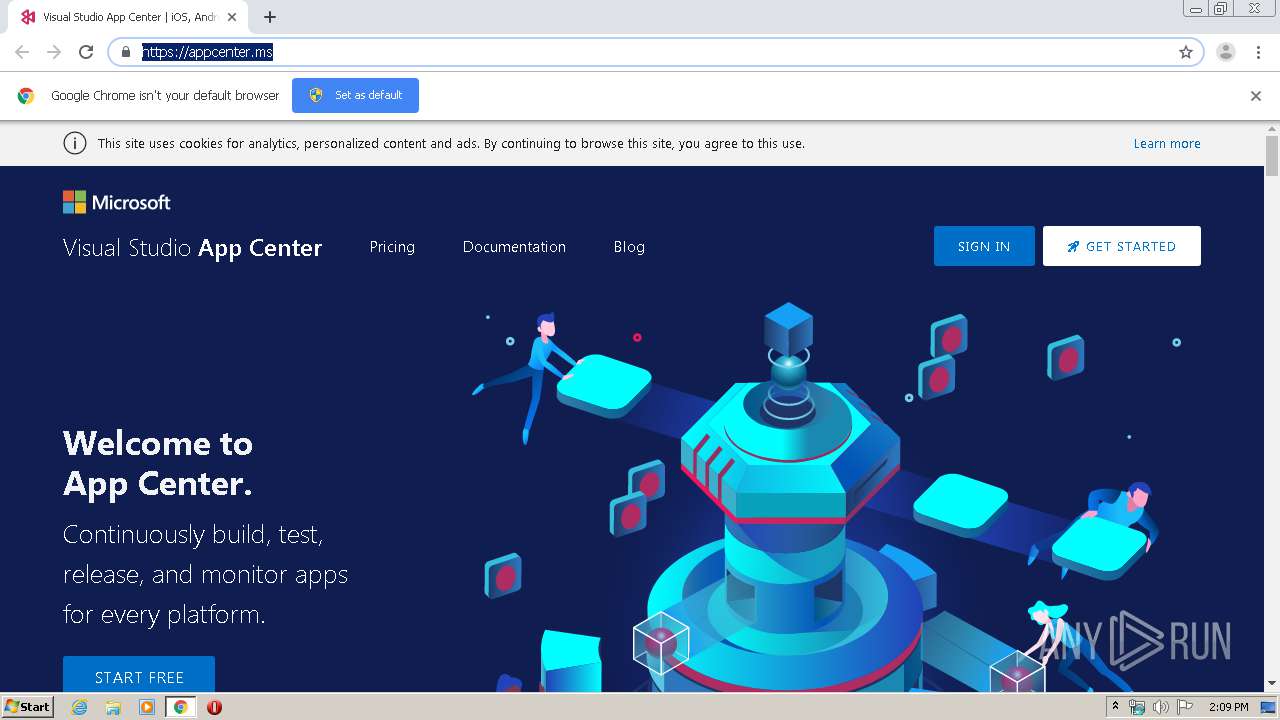1280x720 pixels.
Task: Click the START FREE button
Action: (139, 674)
